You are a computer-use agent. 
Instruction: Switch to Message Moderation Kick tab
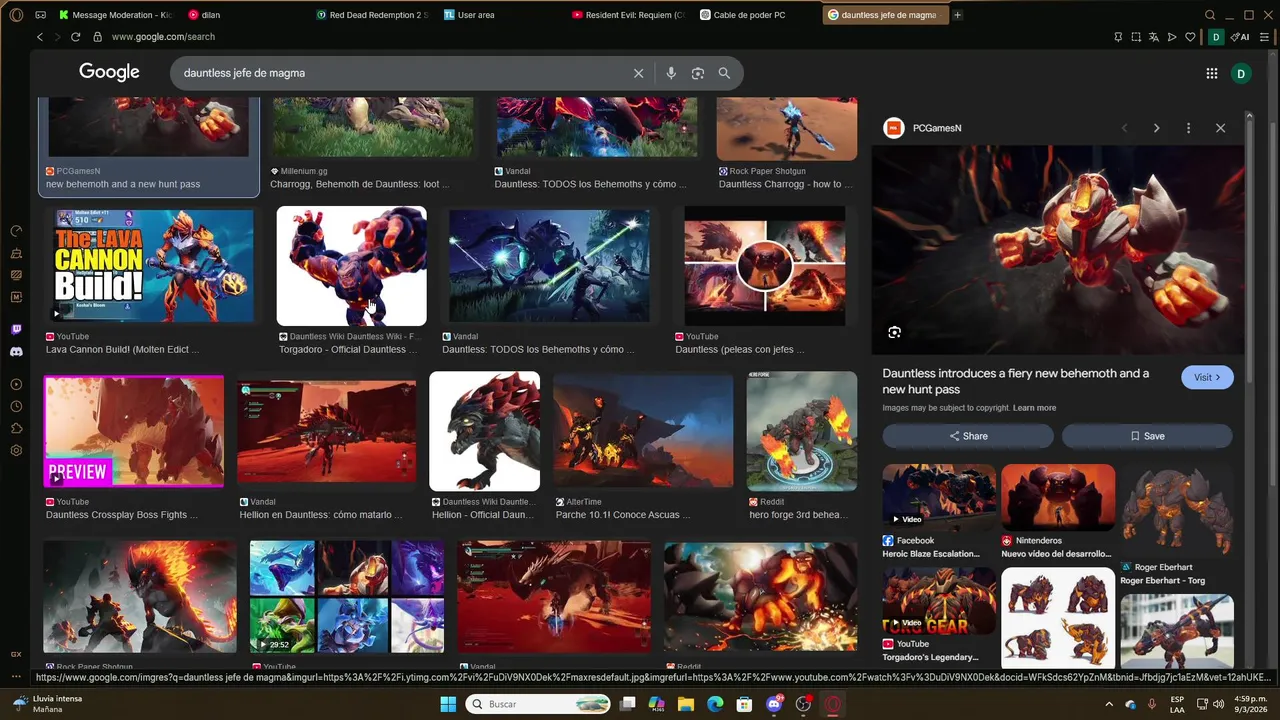tap(116, 15)
